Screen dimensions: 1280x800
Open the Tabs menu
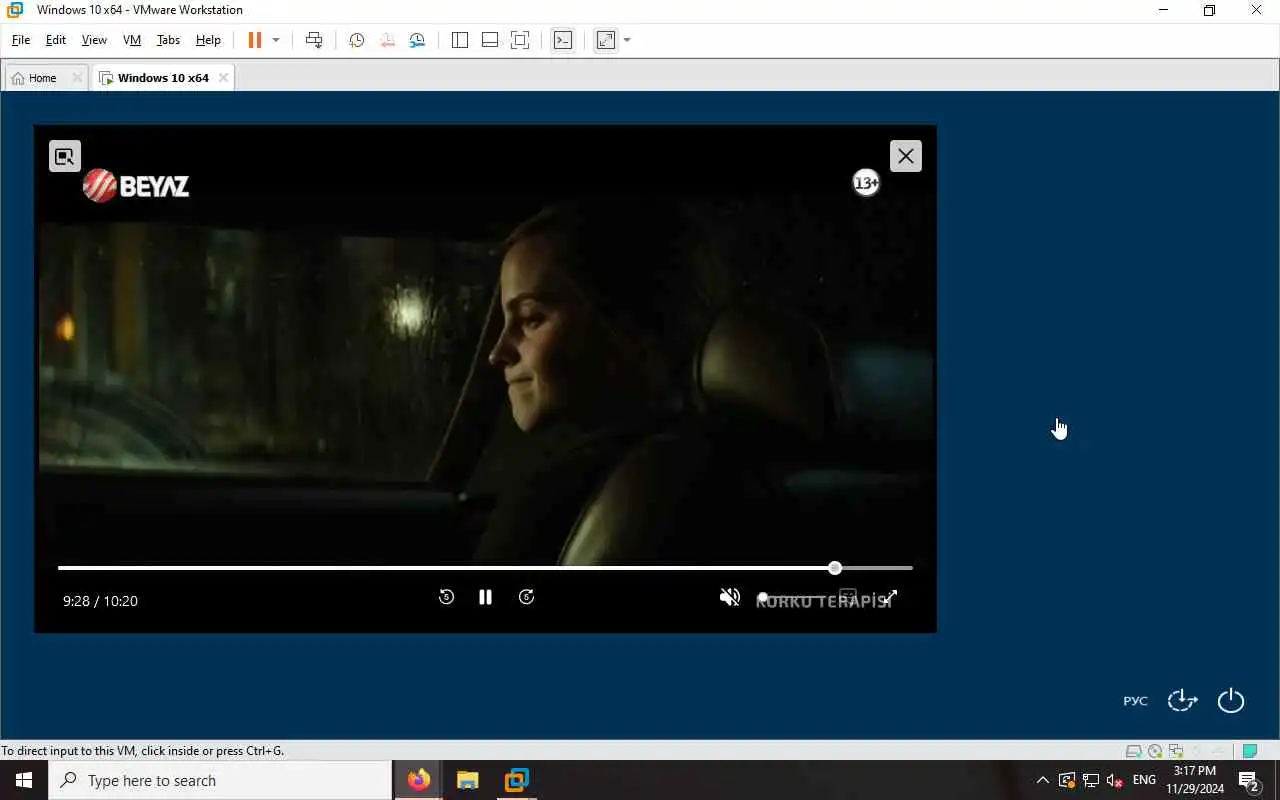[168, 40]
